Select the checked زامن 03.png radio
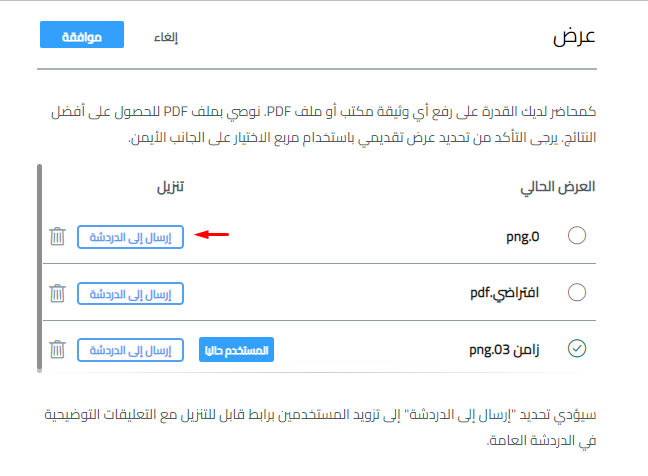Screen dimensions: 648x476 [x=577, y=348]
